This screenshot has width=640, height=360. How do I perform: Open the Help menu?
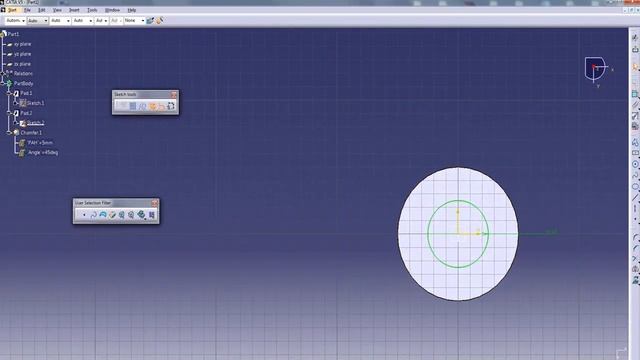(132, 10)
